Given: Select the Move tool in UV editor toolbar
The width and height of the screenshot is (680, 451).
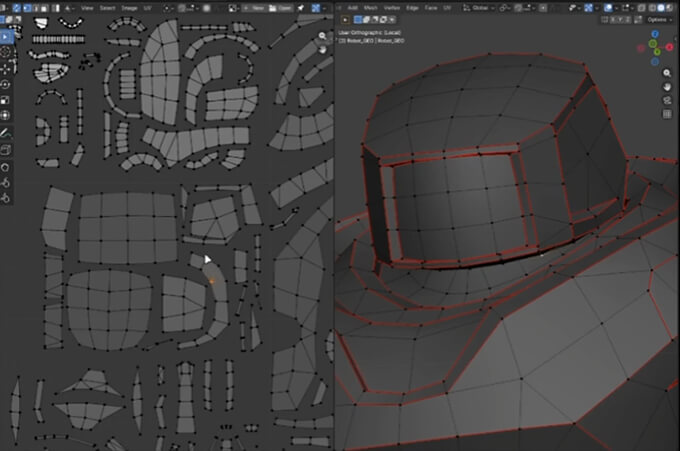Looking at the screenshot, I should [x=6, y=67].
